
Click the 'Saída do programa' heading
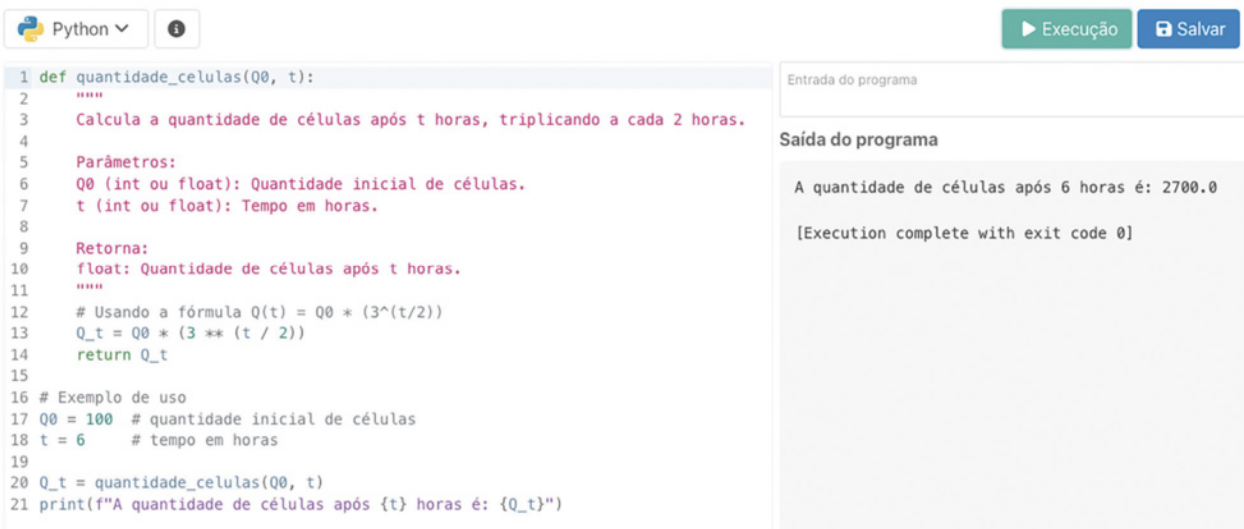pyautogui.click(x=859, y=140)
